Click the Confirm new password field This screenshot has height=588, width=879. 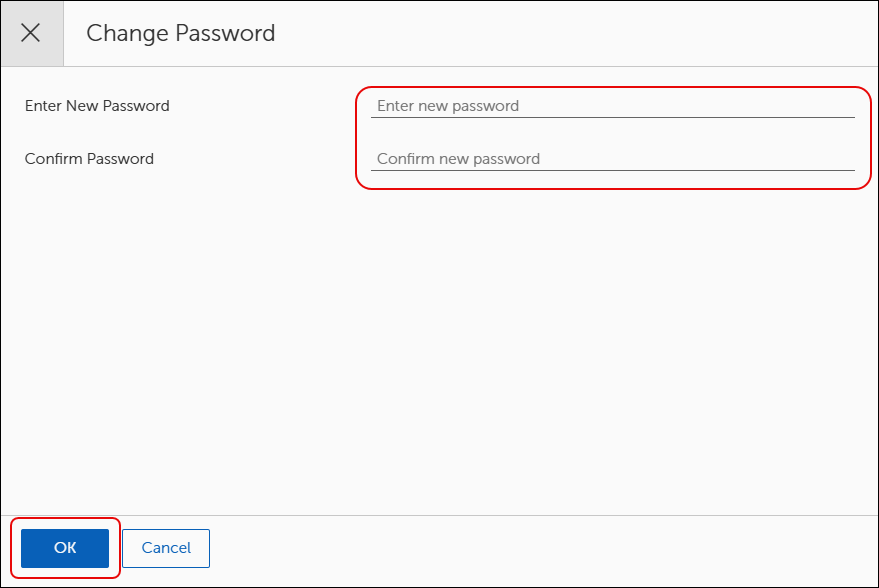(x=613, y=159)
